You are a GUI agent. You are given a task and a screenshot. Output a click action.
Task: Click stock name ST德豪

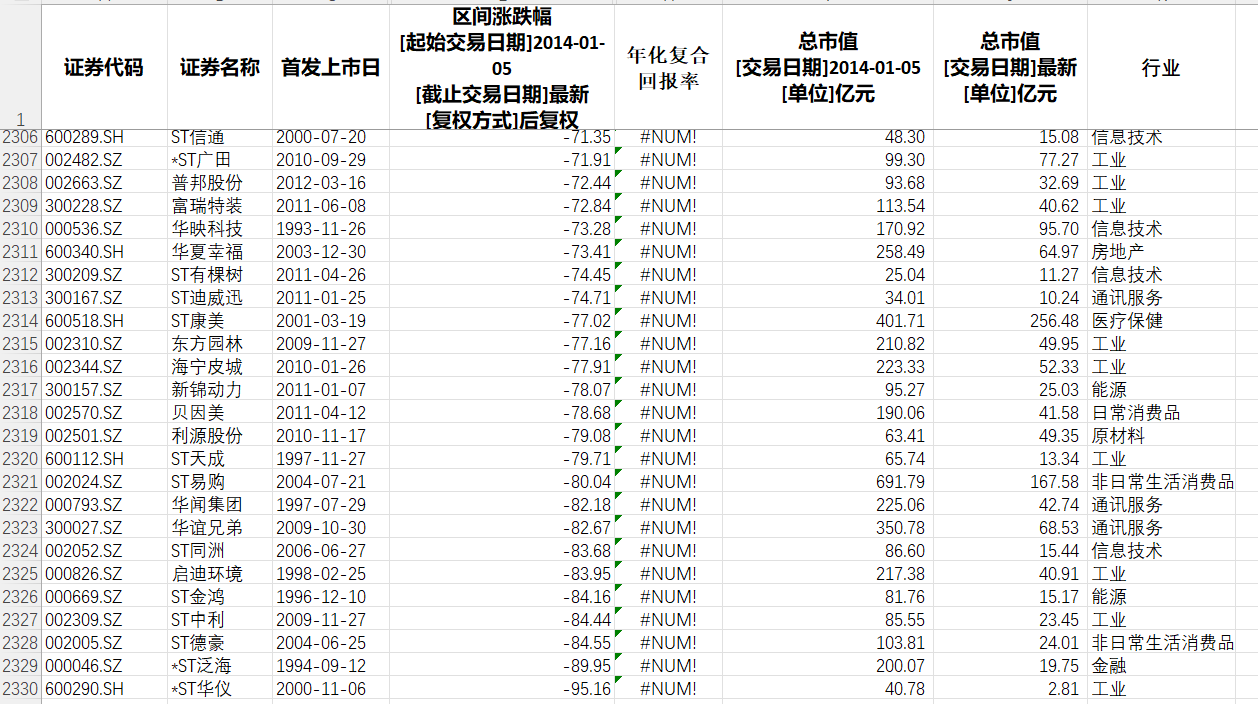[x=198, y=643]
